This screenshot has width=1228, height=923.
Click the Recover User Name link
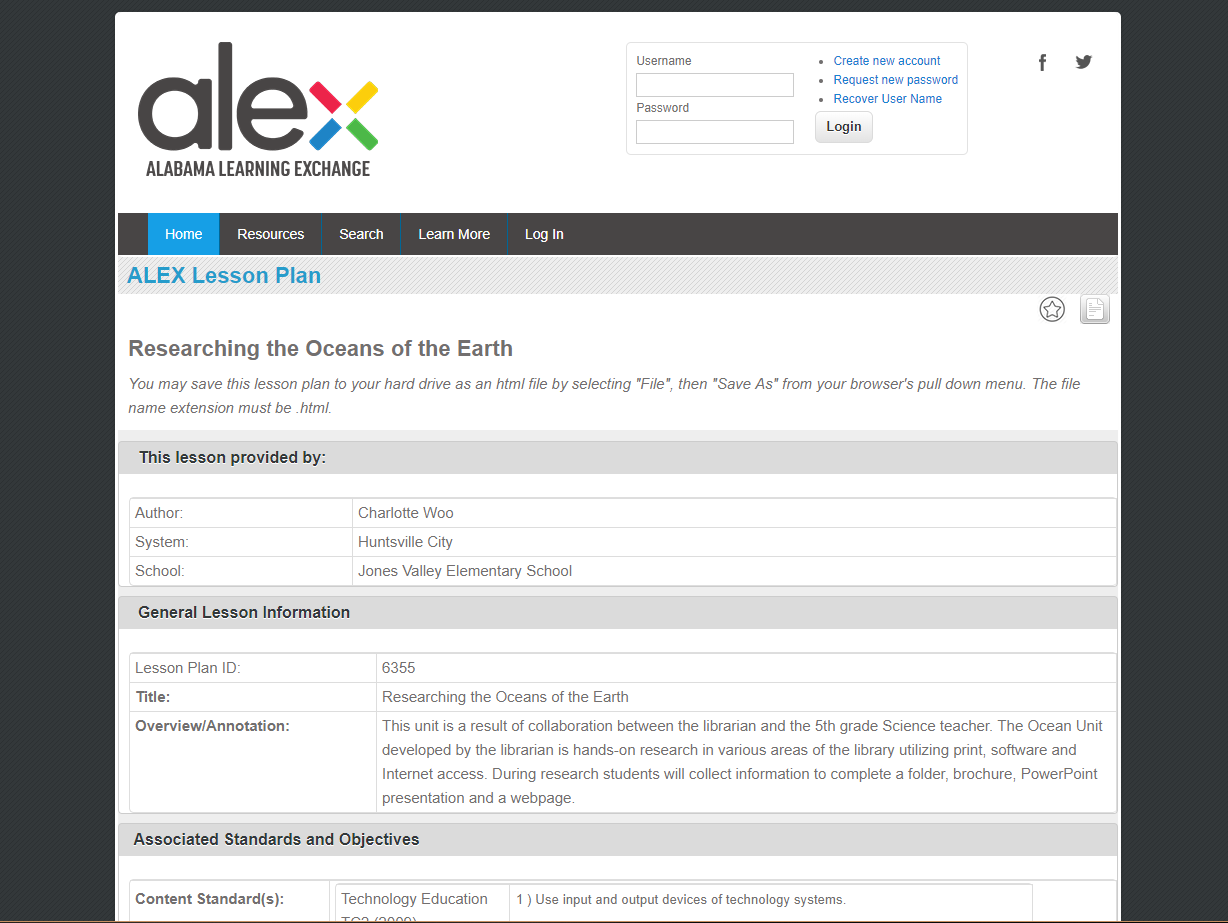point(887,98)
